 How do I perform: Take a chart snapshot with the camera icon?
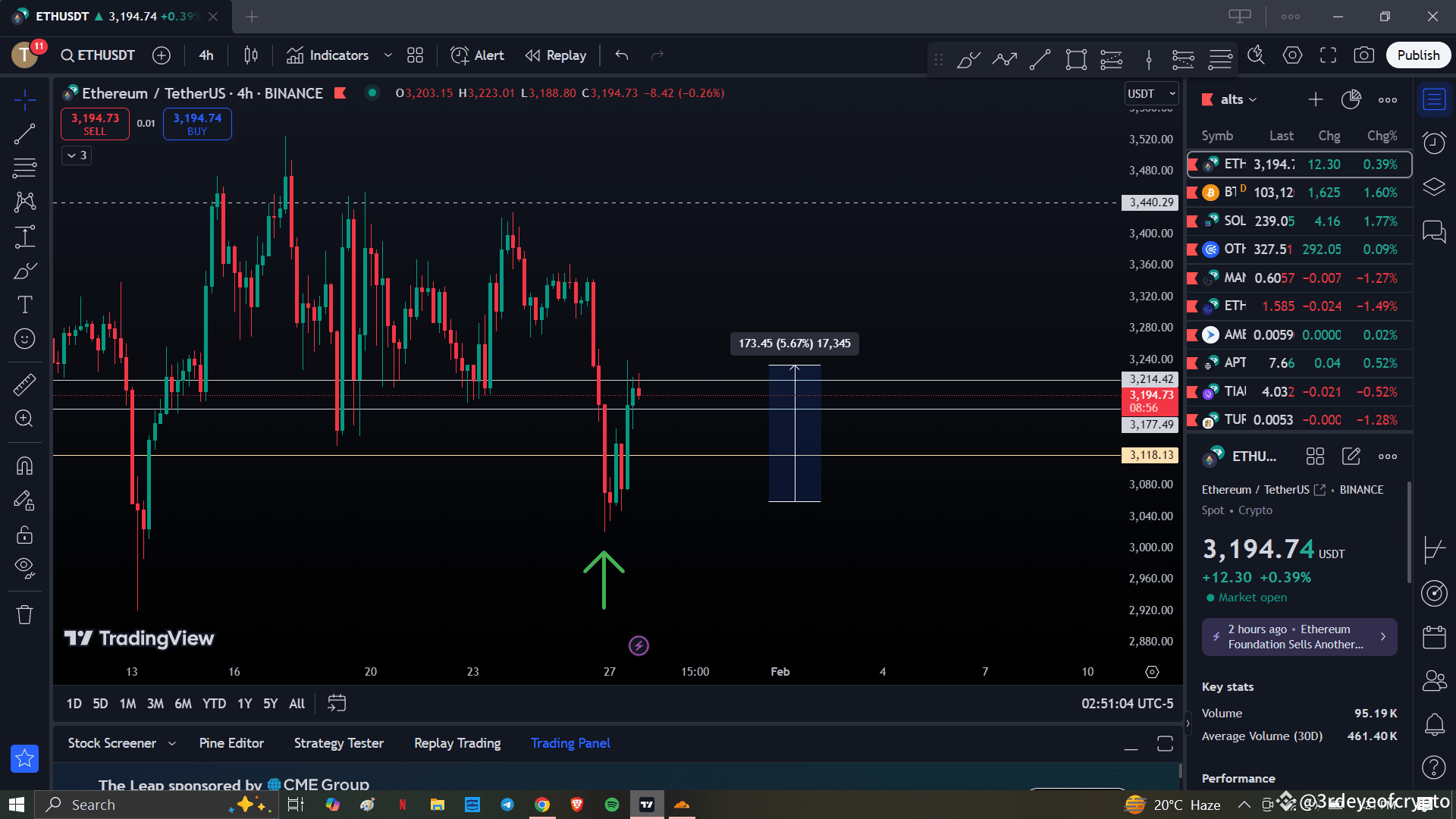click(1364, 55)
